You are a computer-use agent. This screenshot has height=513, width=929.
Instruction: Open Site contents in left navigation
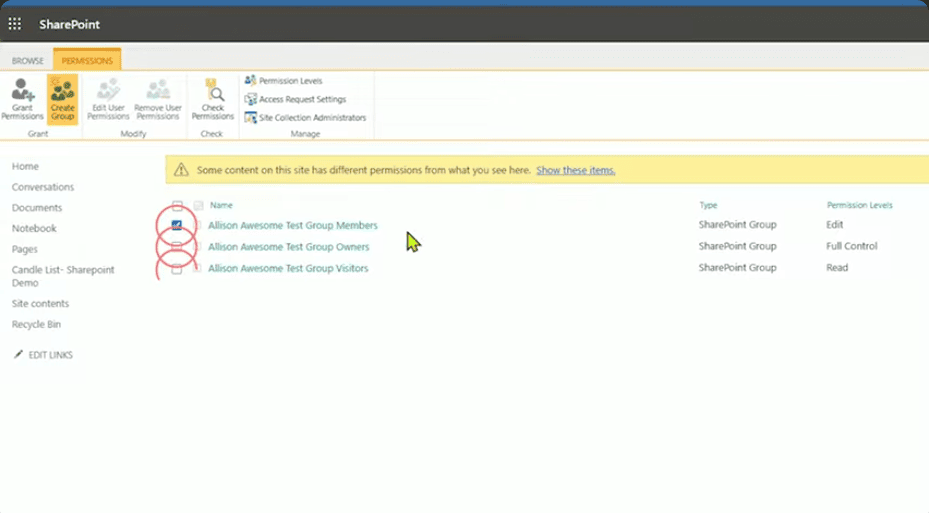[x=40, y=303]
